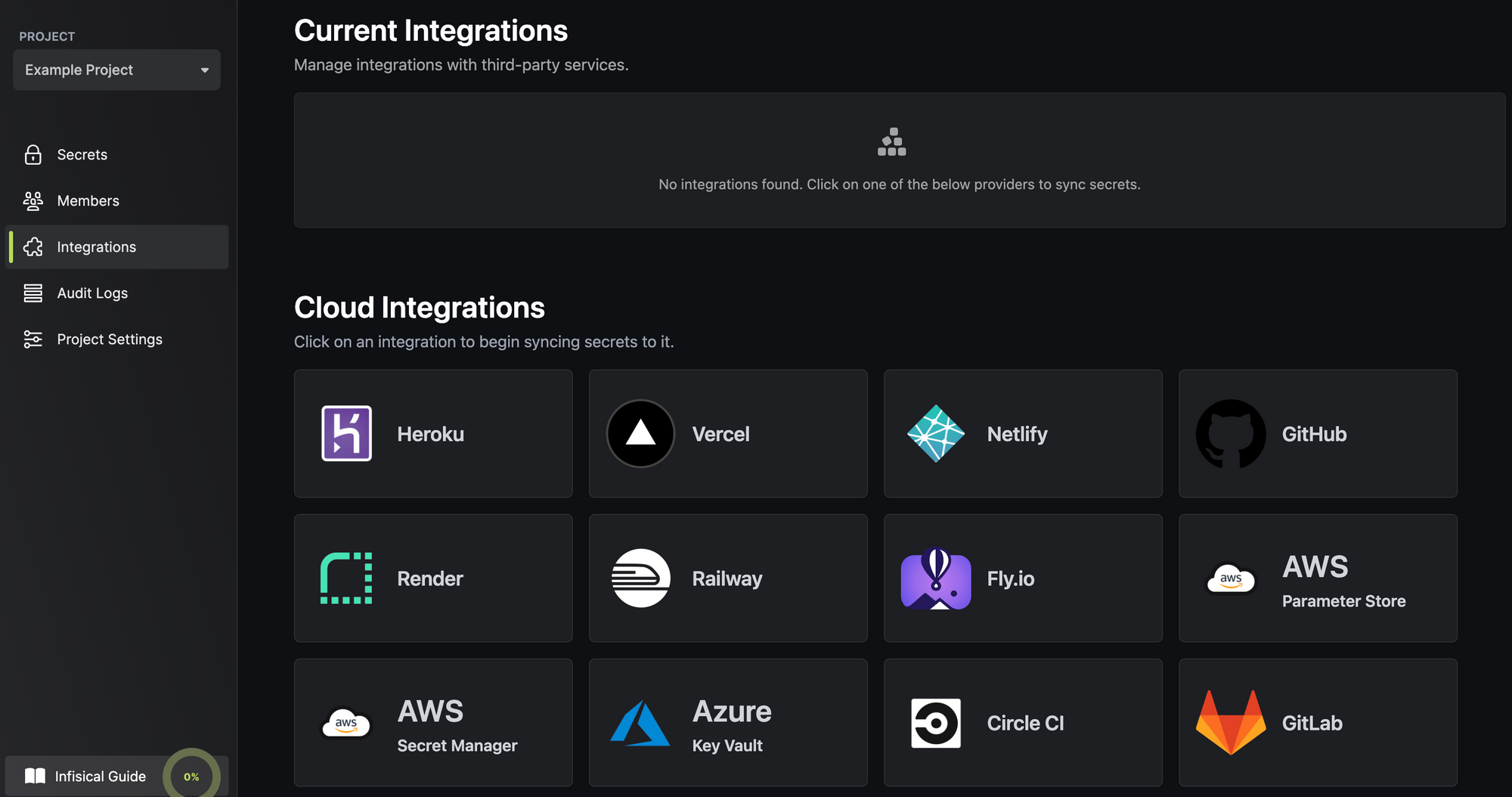Choose the Vercel integration label
The image size is (1512, 797).
click(720, 434)
